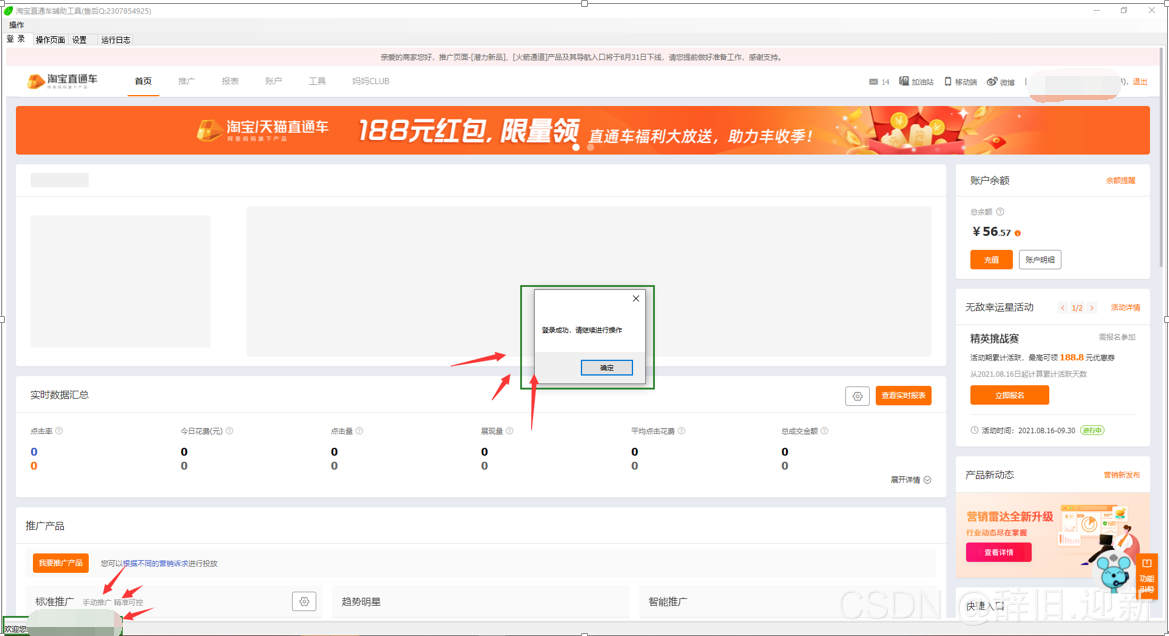Open the 账户明细 button
The image size is (1169, 636).
1040,259
